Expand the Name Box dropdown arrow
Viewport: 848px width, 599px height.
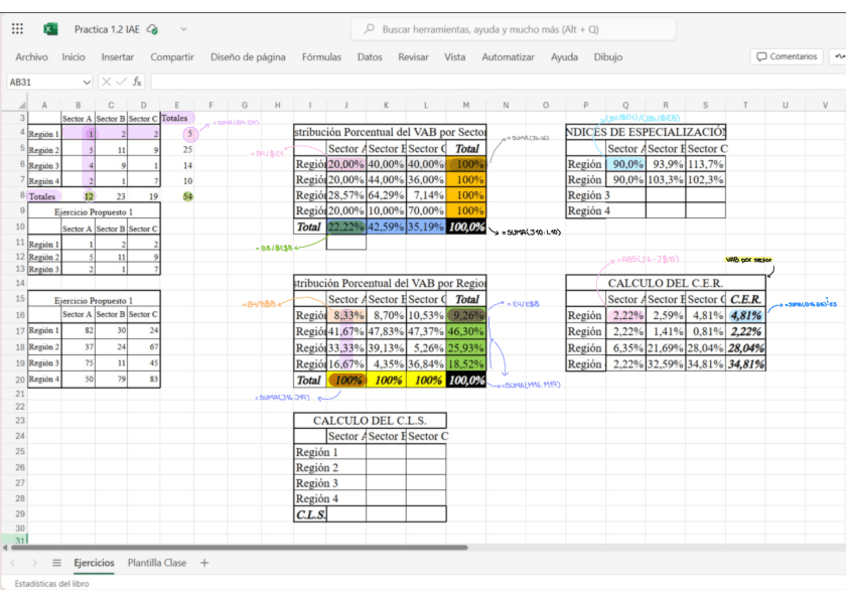tap(87, 82)
